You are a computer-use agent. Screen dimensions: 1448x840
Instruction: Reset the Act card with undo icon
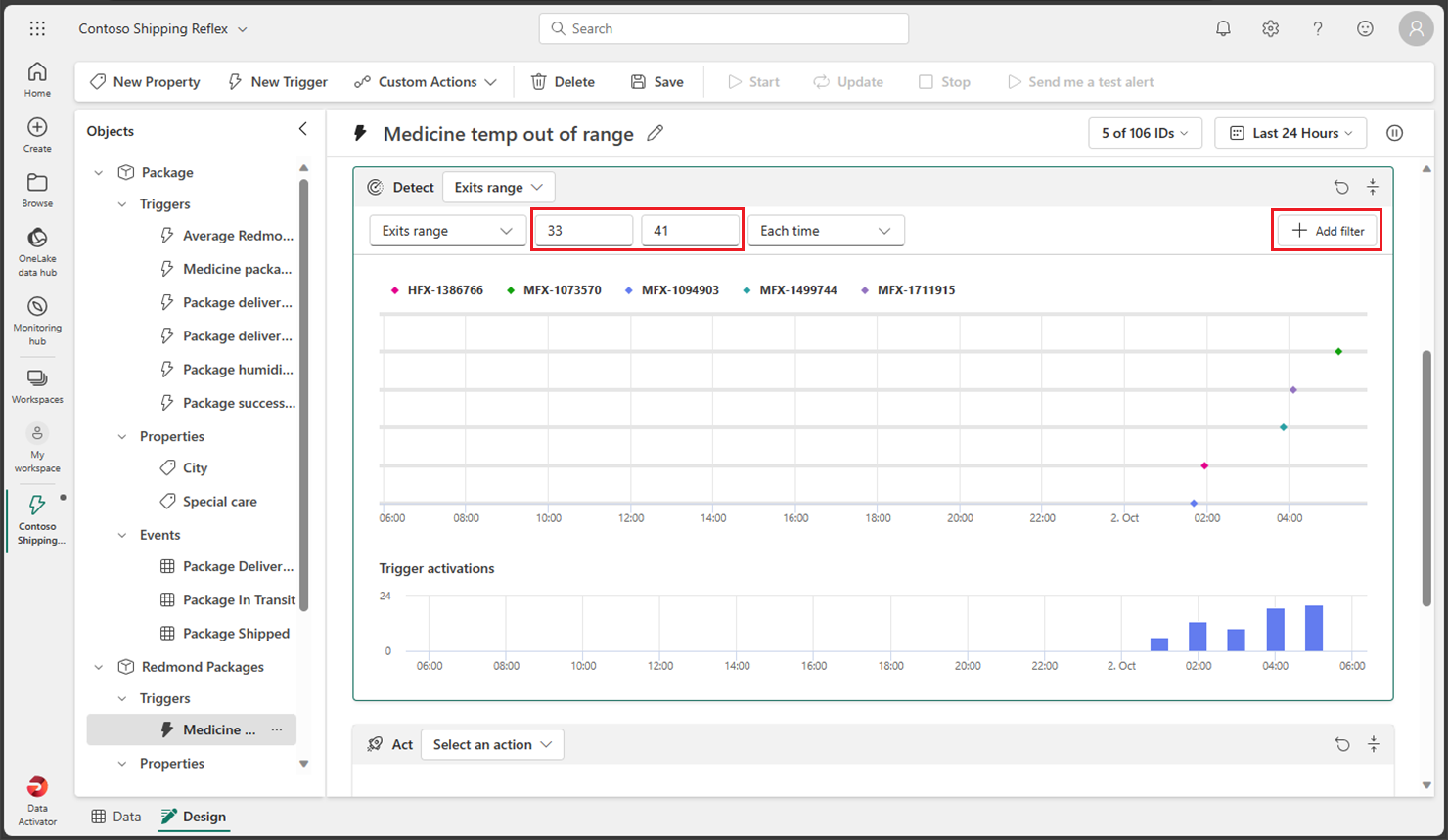pos(1342,744)
